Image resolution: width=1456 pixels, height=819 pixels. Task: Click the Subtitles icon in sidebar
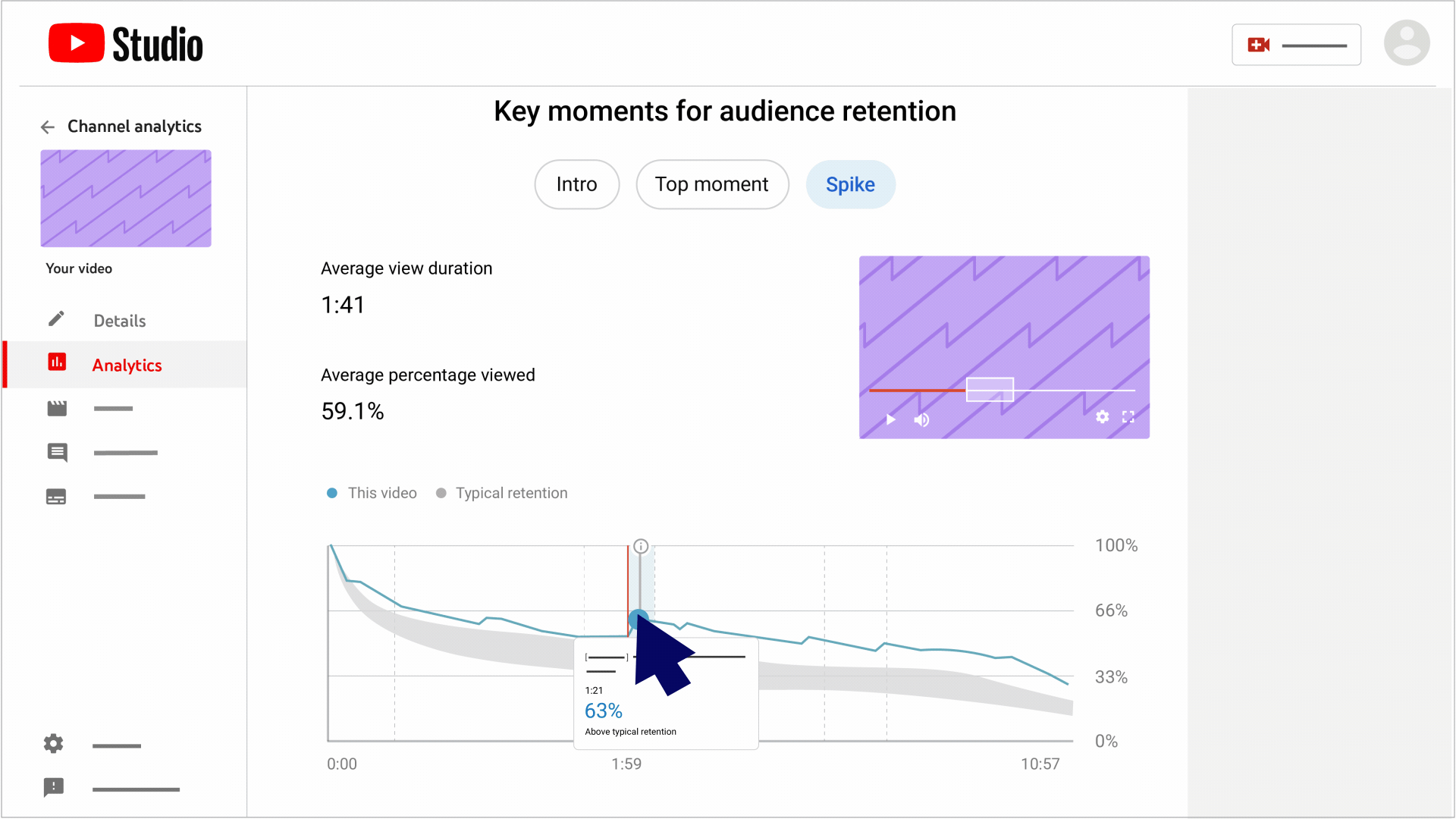[x=55, y=497]
